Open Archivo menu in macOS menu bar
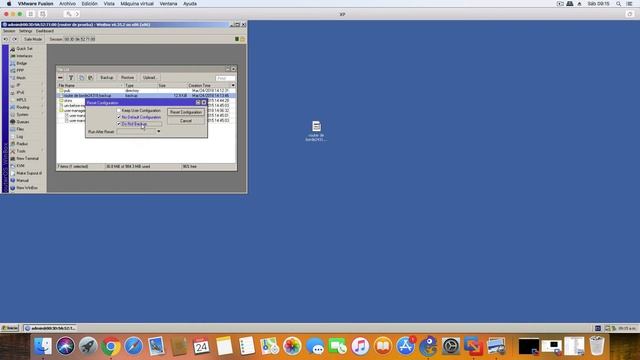 (x=67, y=4)
